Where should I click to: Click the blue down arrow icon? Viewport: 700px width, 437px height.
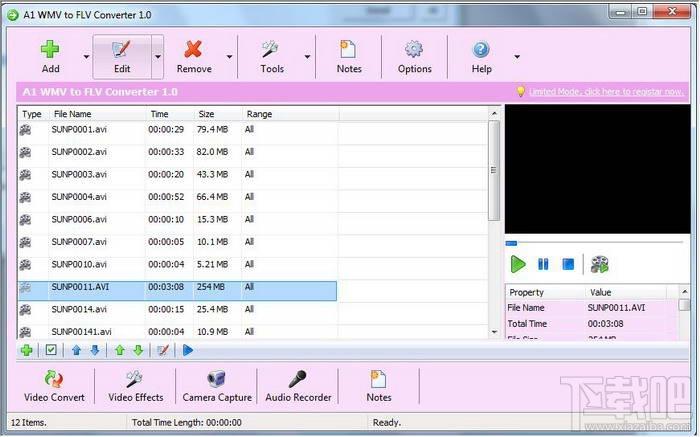95,350
